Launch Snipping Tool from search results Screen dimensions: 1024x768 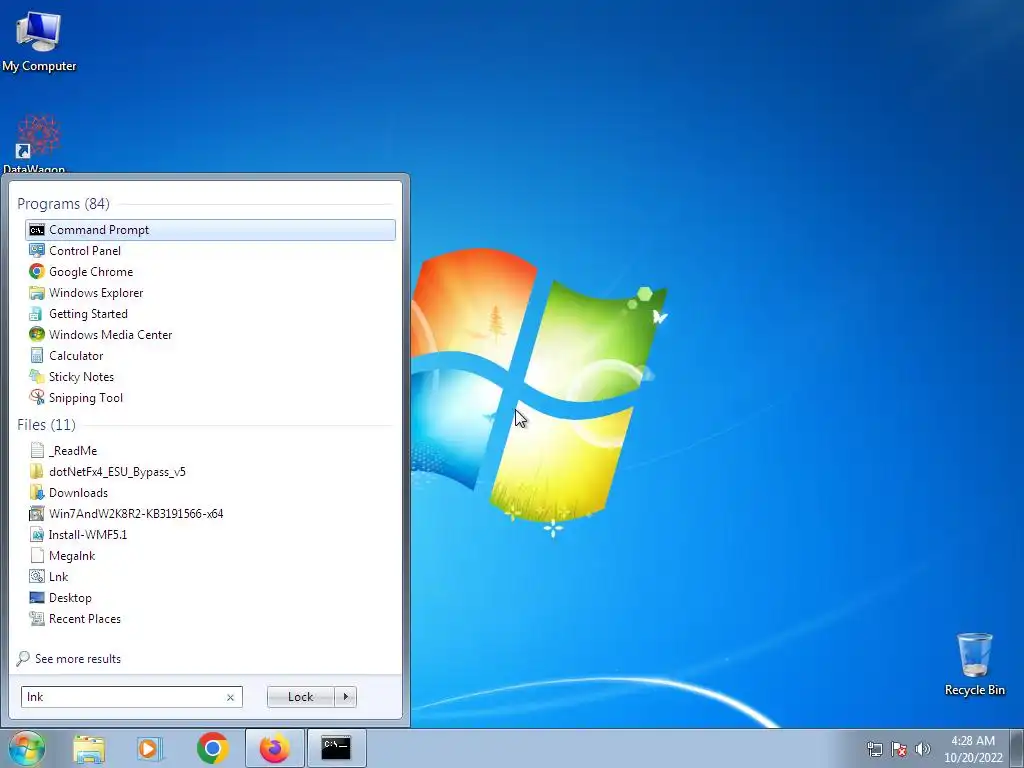coord(210,398)
